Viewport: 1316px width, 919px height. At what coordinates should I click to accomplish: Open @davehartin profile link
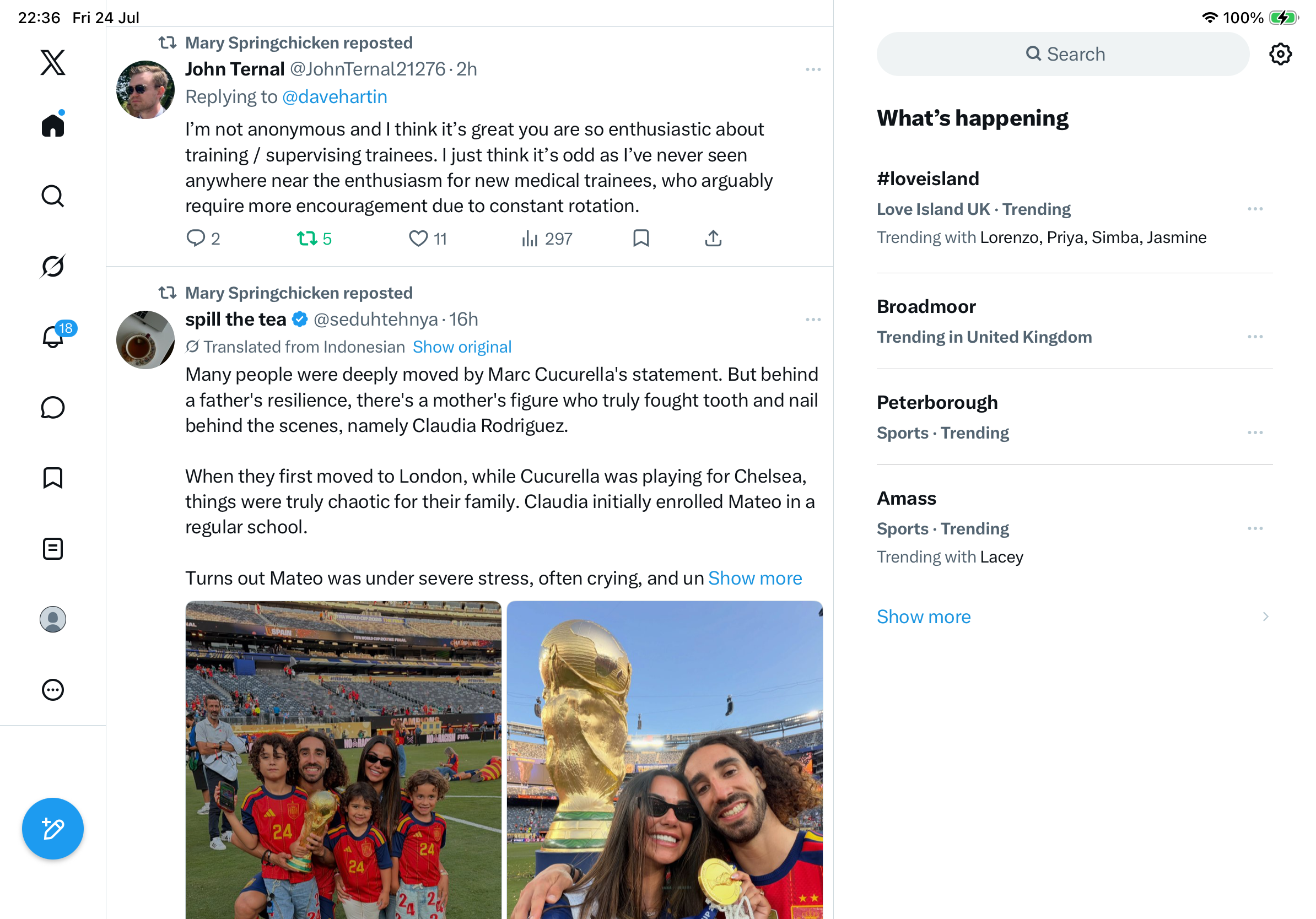coord(335,96)
